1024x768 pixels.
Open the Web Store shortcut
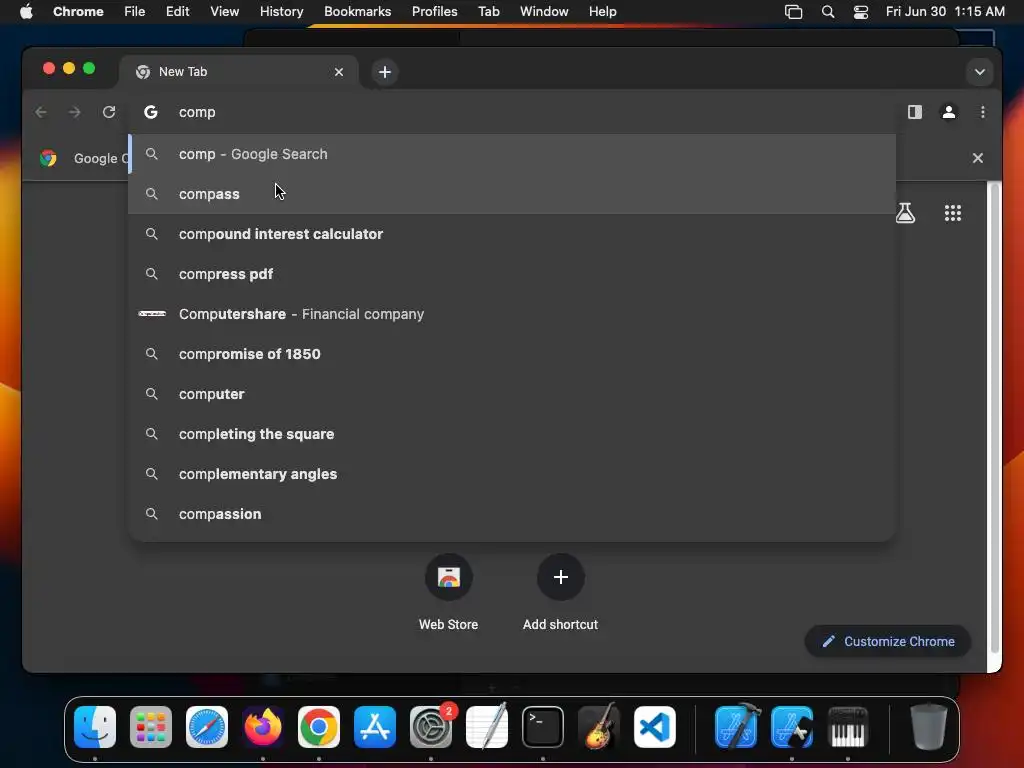[x=449, y=593]
